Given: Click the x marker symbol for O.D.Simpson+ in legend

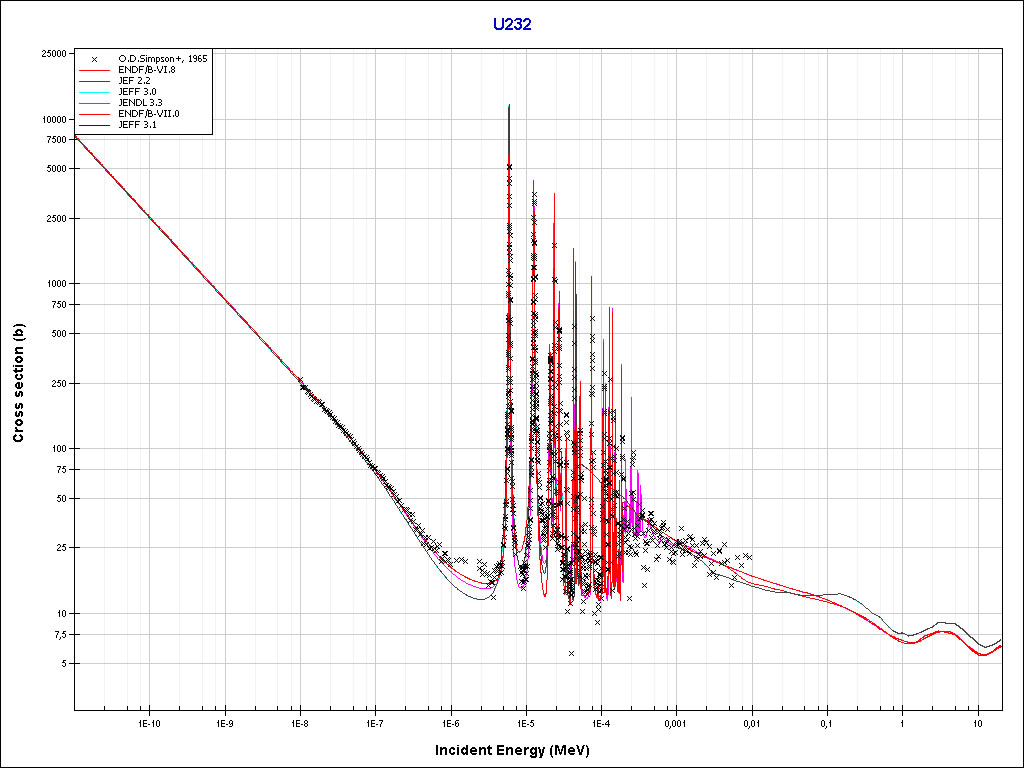Looking at the screenshot, I should pos(93,59).
